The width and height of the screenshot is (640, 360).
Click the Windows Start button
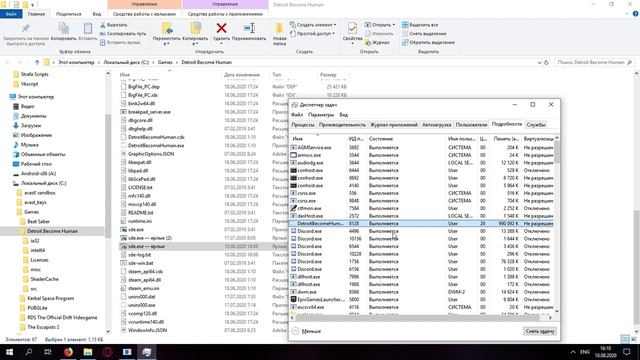[x=9, y=352]
